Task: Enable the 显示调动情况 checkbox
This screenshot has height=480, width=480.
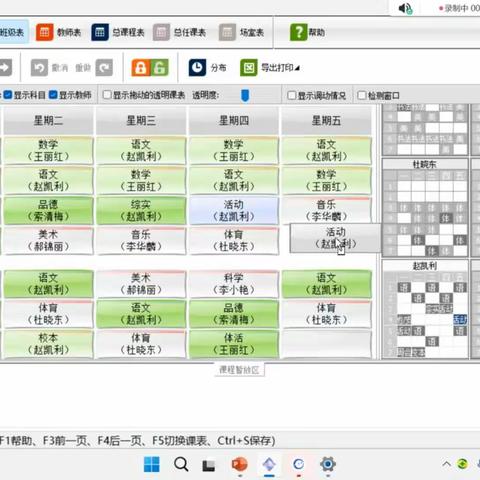Action: click(292, 95)
